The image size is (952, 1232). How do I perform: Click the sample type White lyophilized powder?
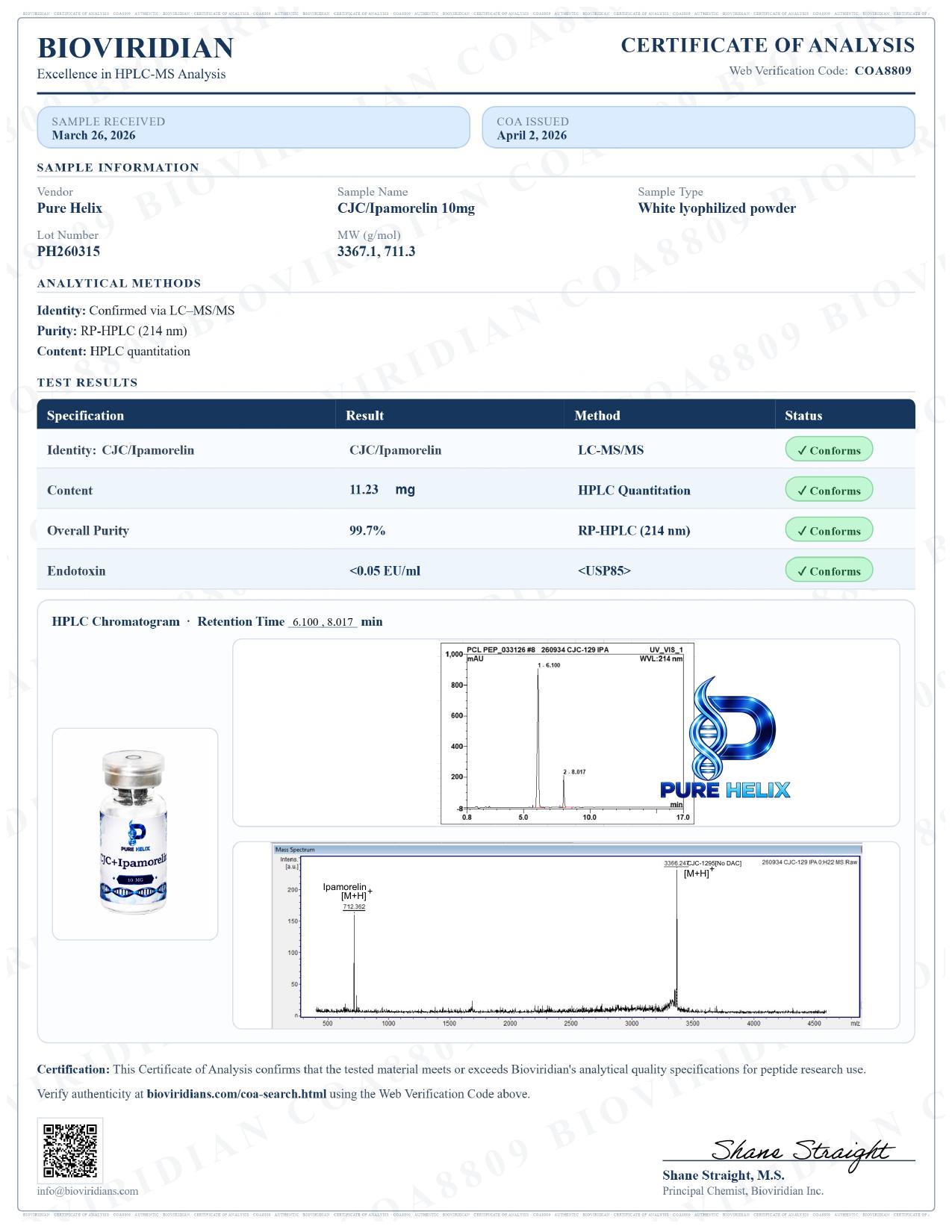tap(717, 208)
